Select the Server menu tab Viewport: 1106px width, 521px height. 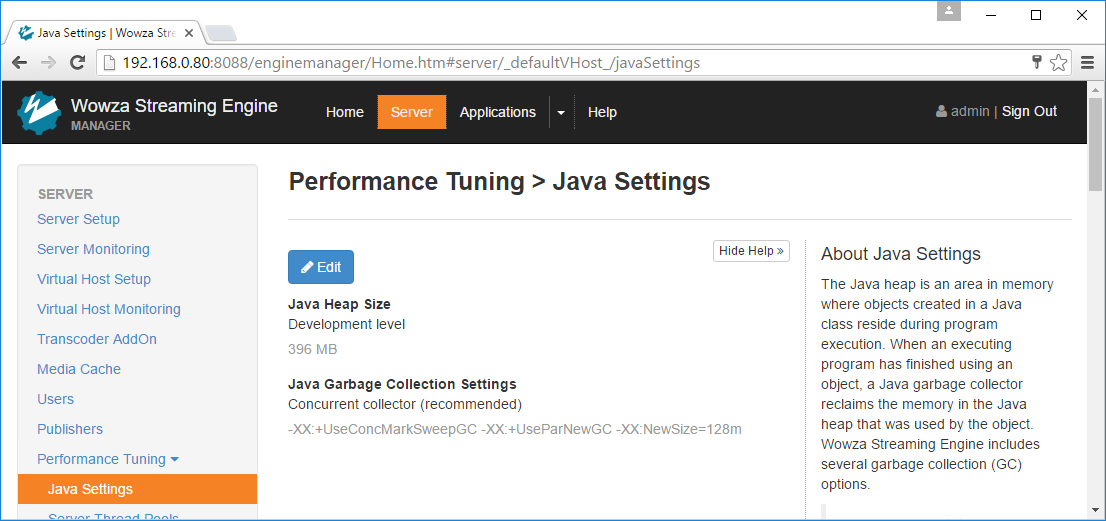[x=412, y=112]
